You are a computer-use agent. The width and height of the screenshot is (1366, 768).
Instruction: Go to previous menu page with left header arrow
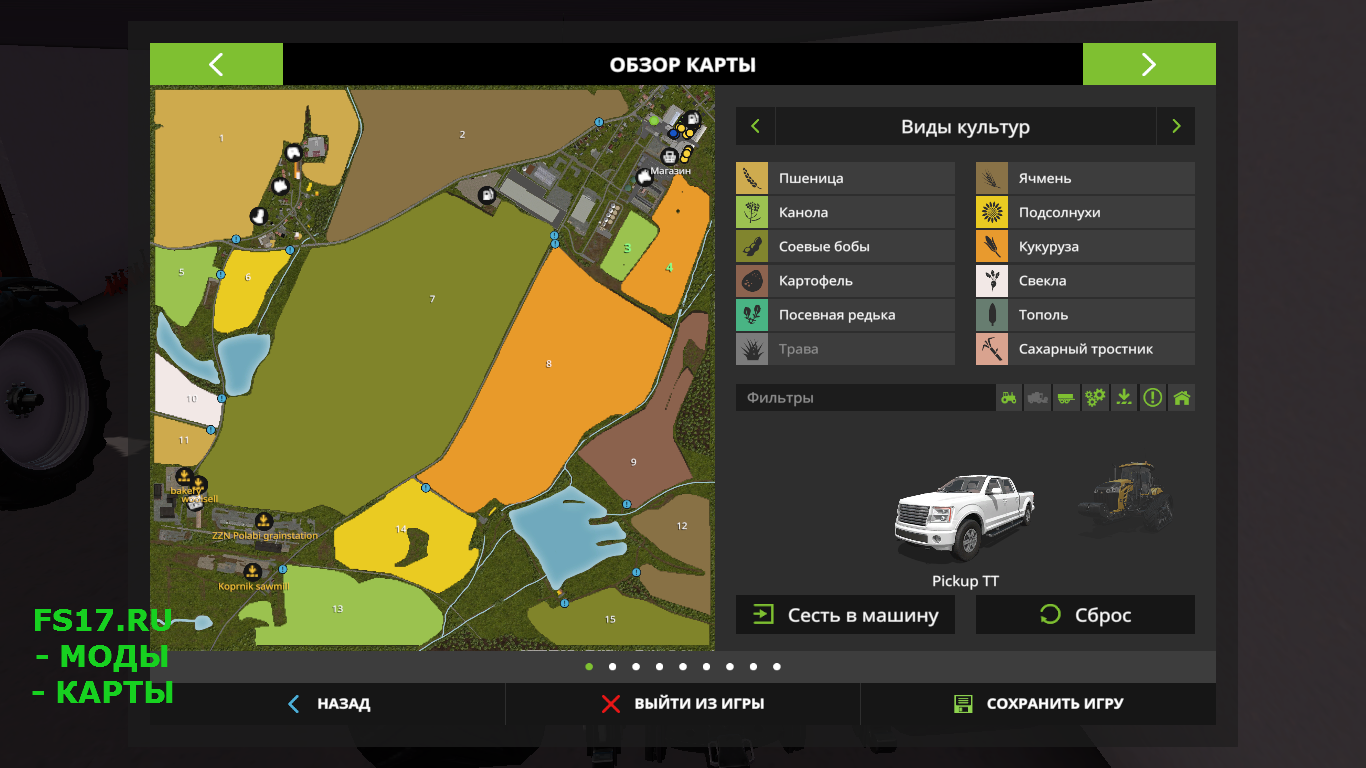click(x=216, y=64)
